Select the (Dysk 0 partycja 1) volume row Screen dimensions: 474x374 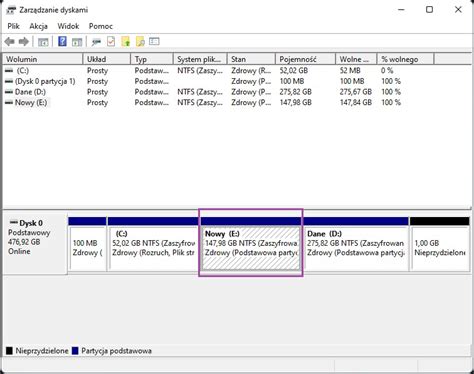[45, 81]
